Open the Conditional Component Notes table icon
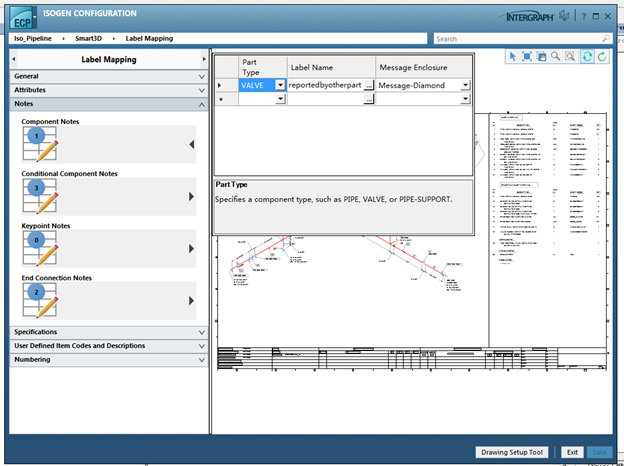624x466 pixels. [40, 196]
